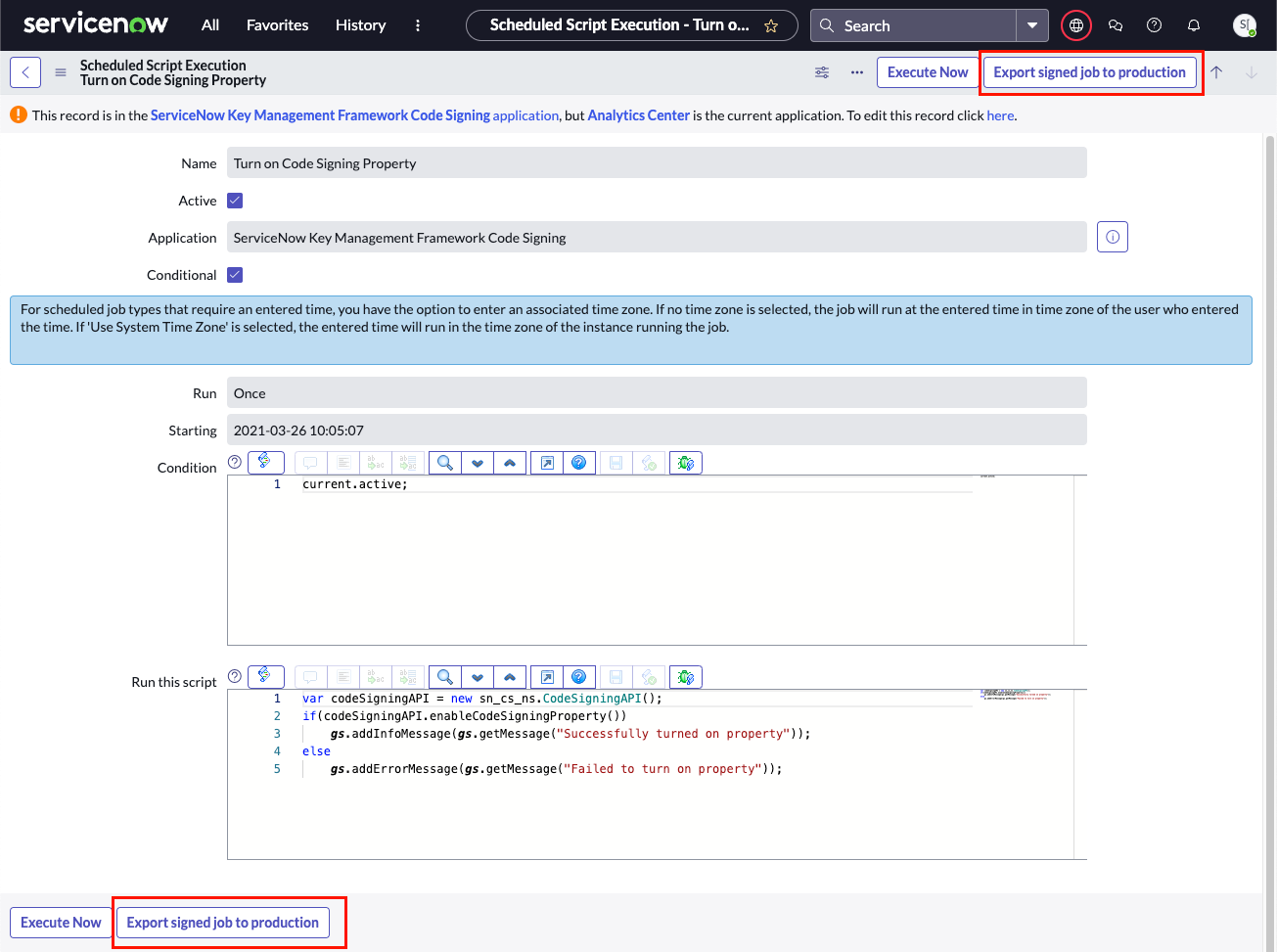Open the History menu
The image size is (1277, 952).
point(361,25)
